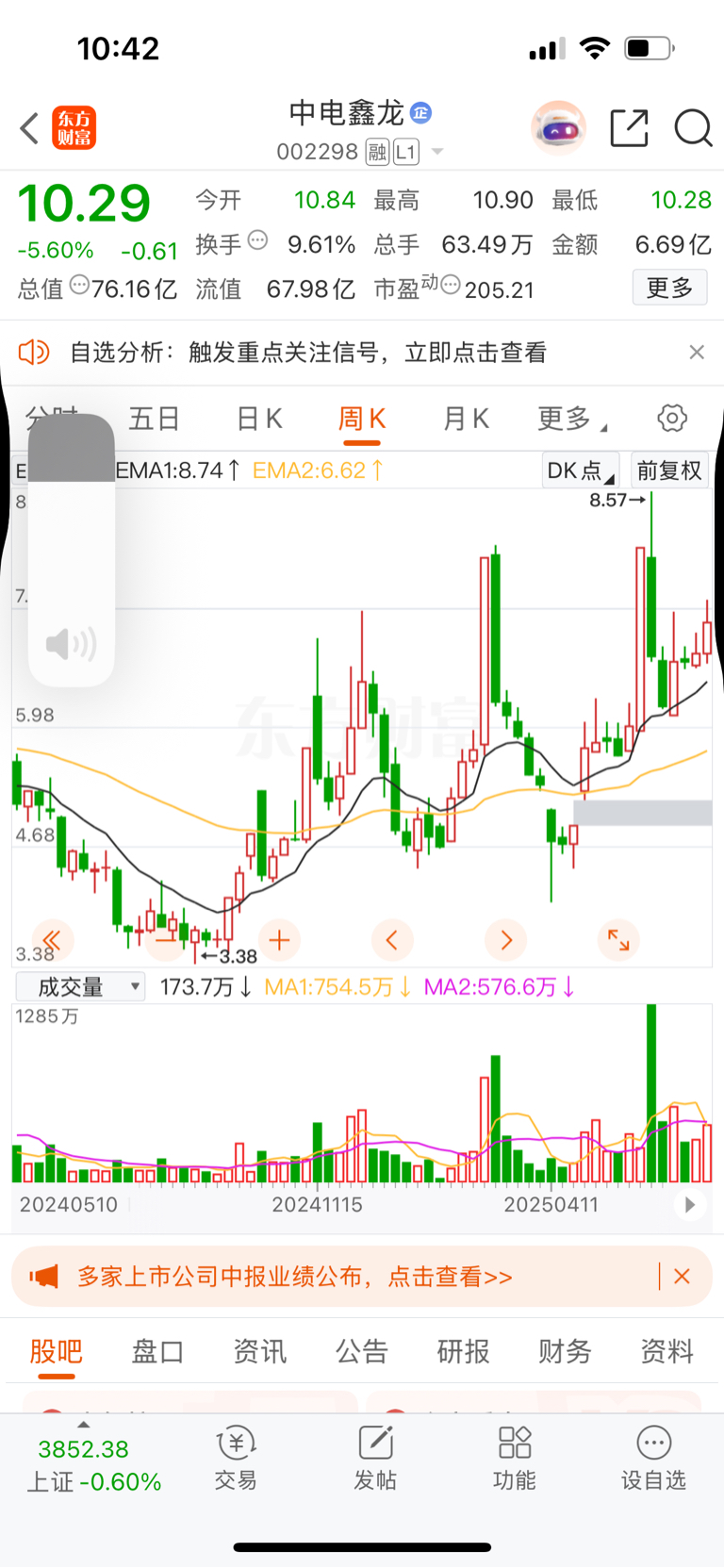Image resolution: width=724 pixels, height=1568 pixels.
Task: Switch to 五日 chart tab
Action: pos(154,419)
